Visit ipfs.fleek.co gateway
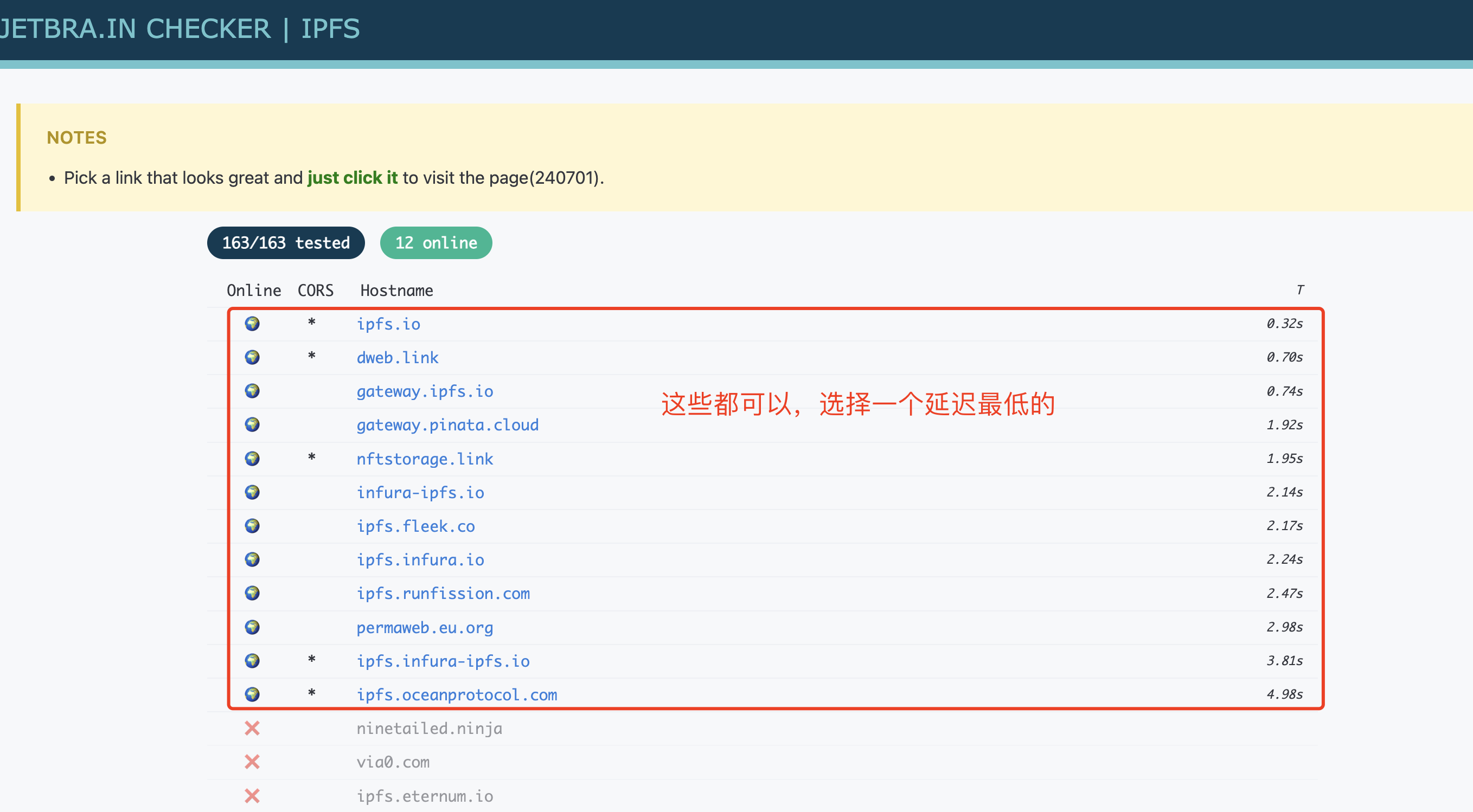Screen dimensions: 1473x812 [x=416, y=526]
